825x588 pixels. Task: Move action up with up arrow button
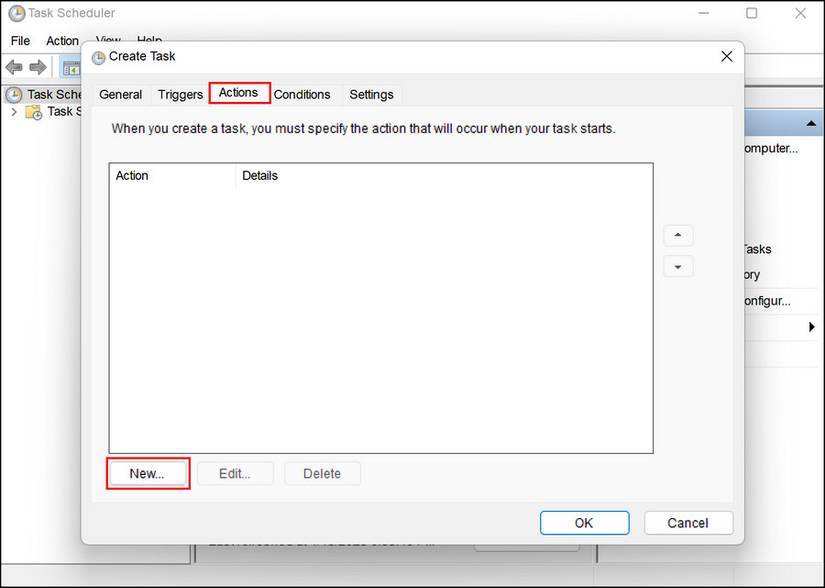click(x=678, y=235)
